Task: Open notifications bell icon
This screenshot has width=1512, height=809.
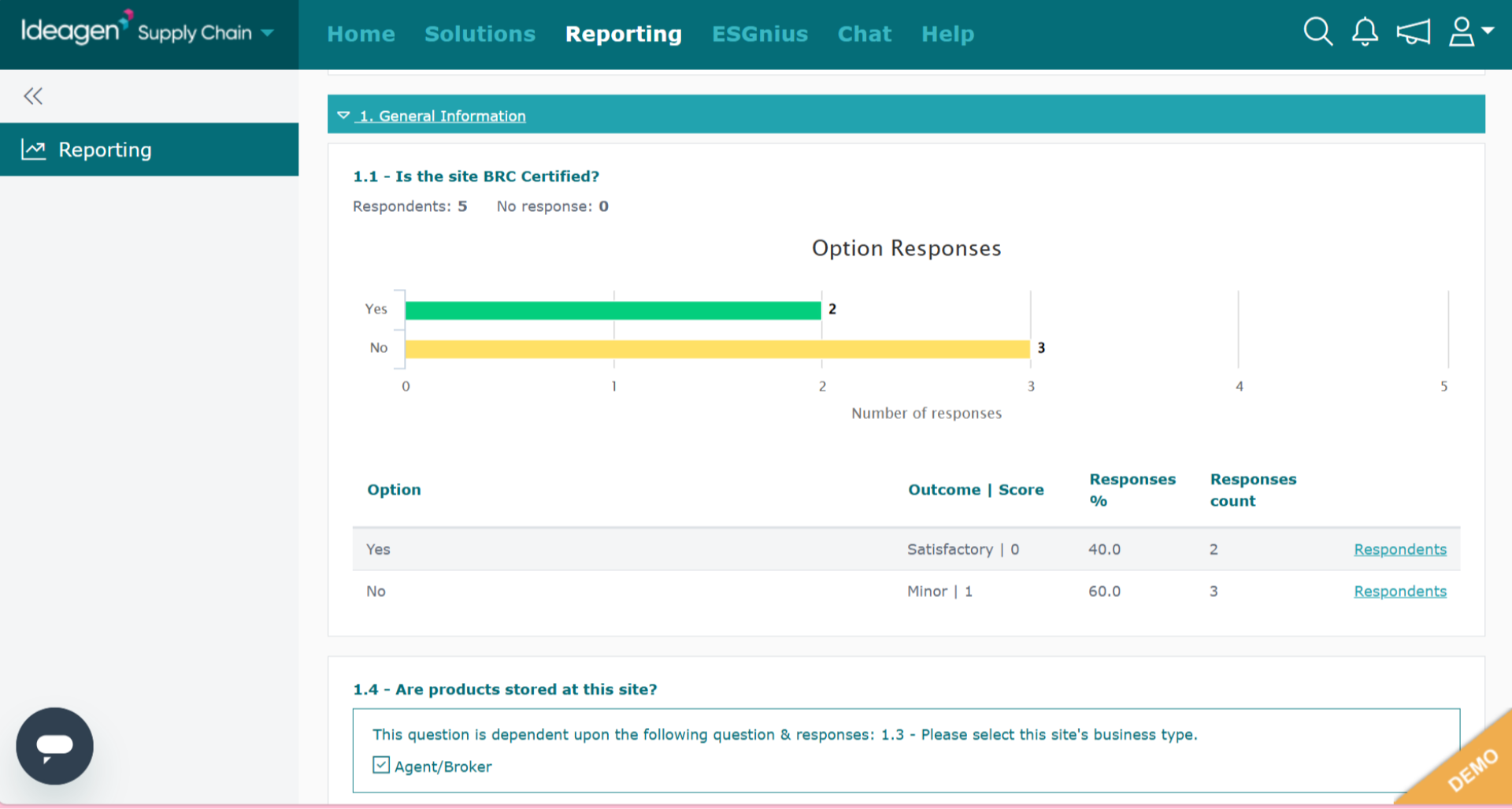Action: coord(1365,32)
